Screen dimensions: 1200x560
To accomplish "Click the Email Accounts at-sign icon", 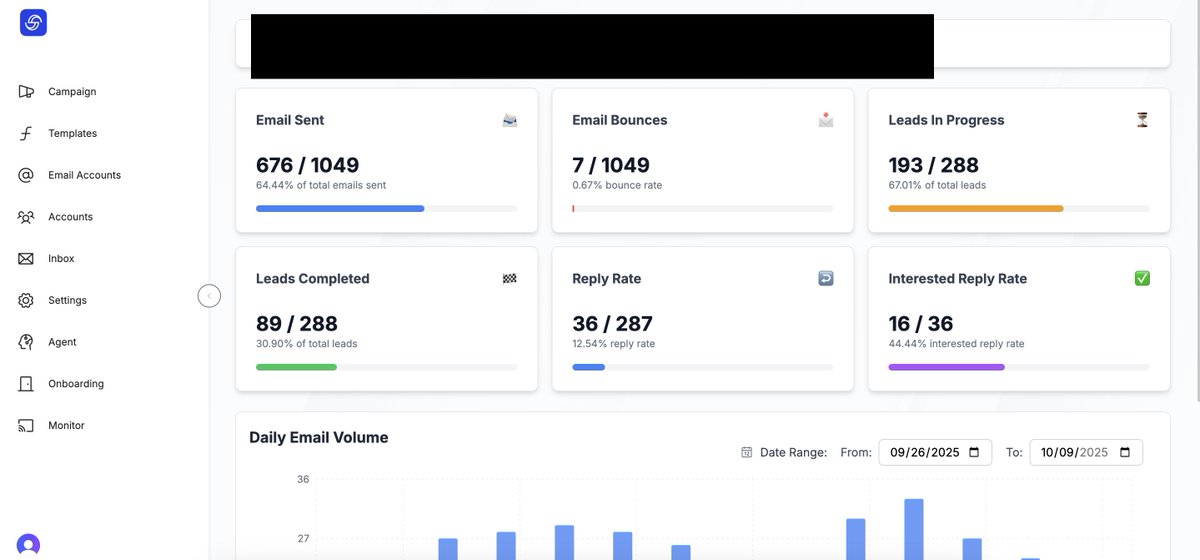I will pyautogui.click(x=27, y=175).
